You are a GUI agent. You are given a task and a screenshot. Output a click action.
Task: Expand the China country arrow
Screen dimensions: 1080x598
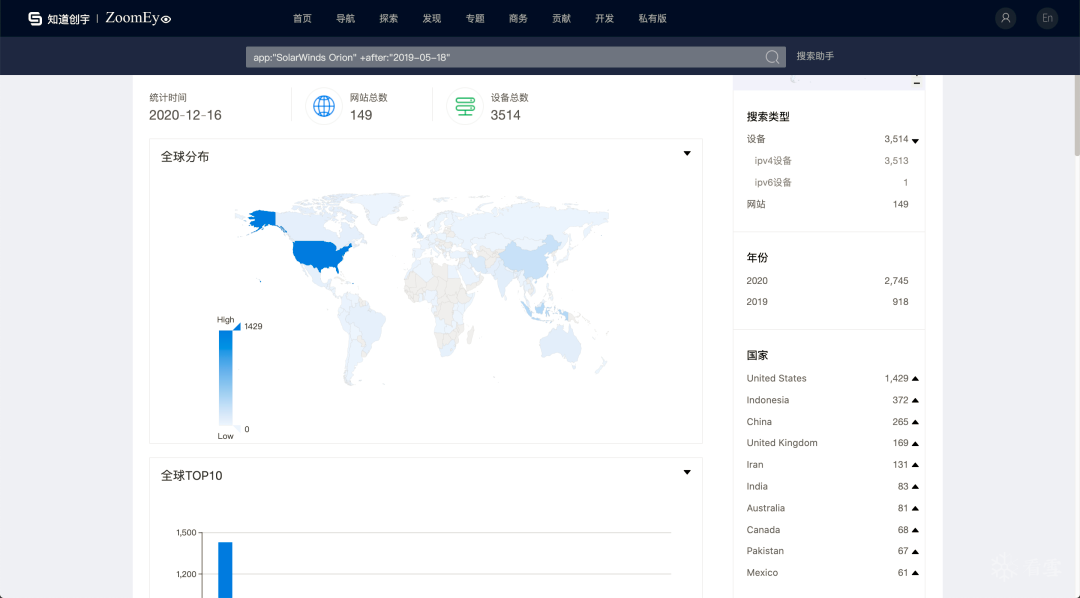[915, 422]
